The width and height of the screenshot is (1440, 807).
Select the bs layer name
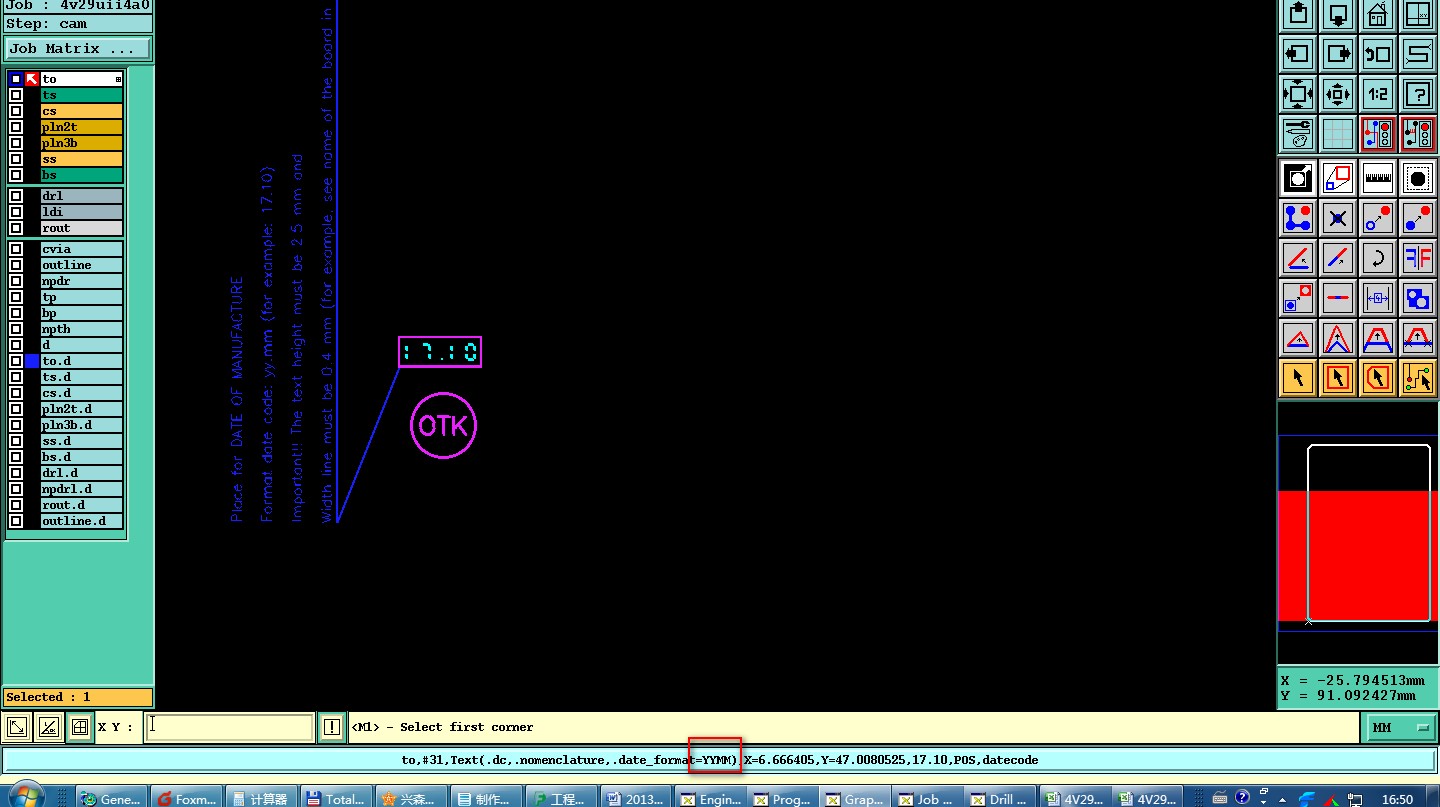pyautogui.click(x=82, y=175)
